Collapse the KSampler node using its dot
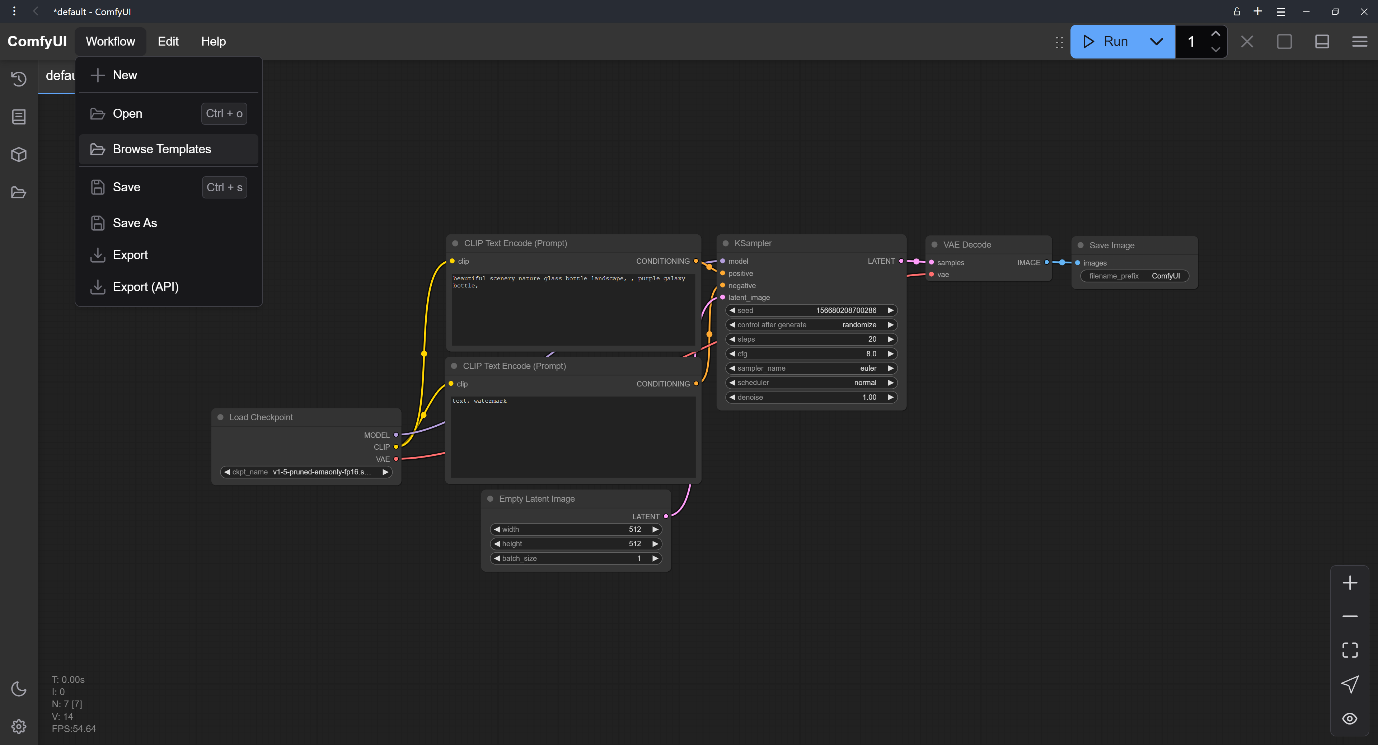The image size is (1378, 745). tap(725, 243)
